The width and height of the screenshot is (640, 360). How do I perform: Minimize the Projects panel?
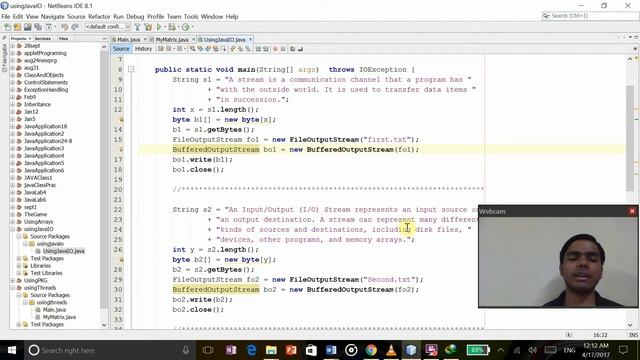(x=104, y=38)
